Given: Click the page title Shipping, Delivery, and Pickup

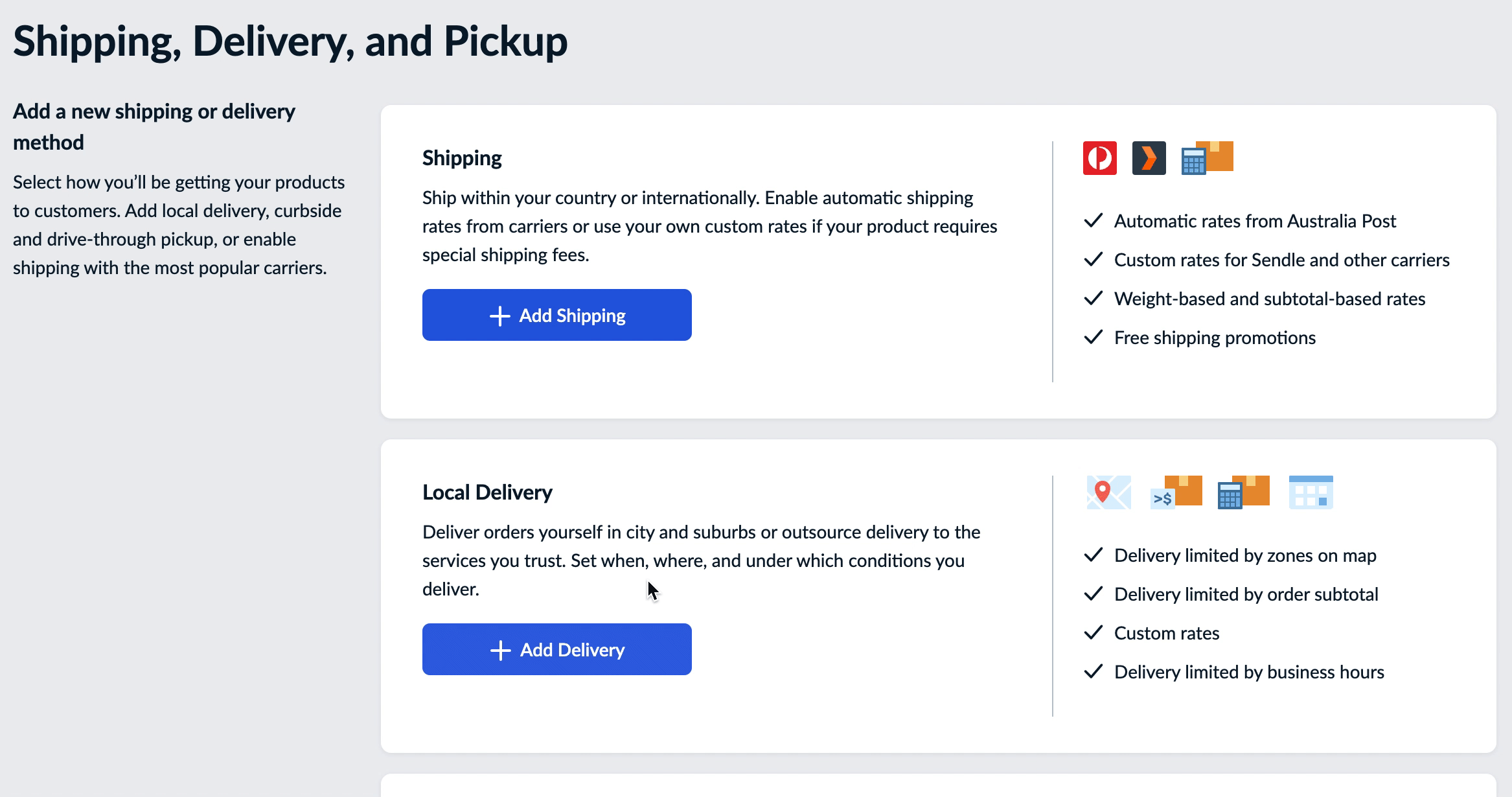Looking at the screenshot, I should coord(290,41).
